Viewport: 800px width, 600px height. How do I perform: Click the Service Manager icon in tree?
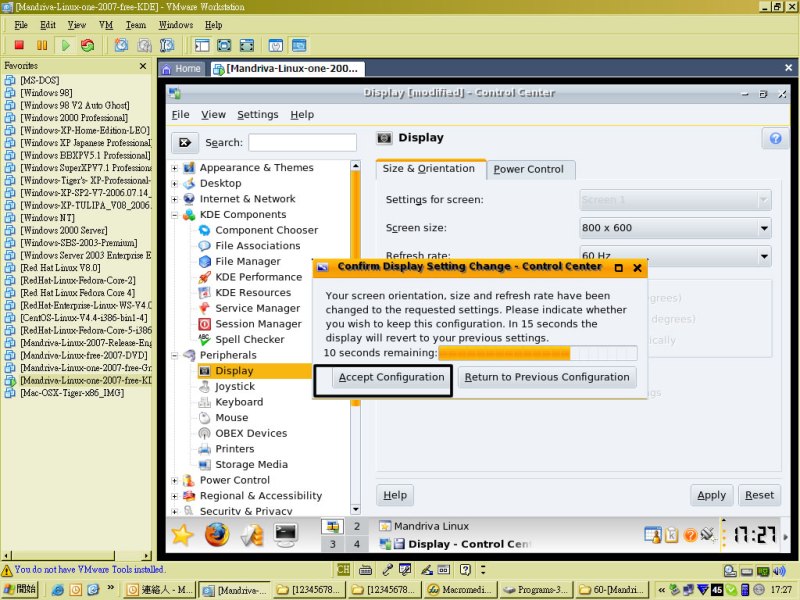tap(205, 309)
